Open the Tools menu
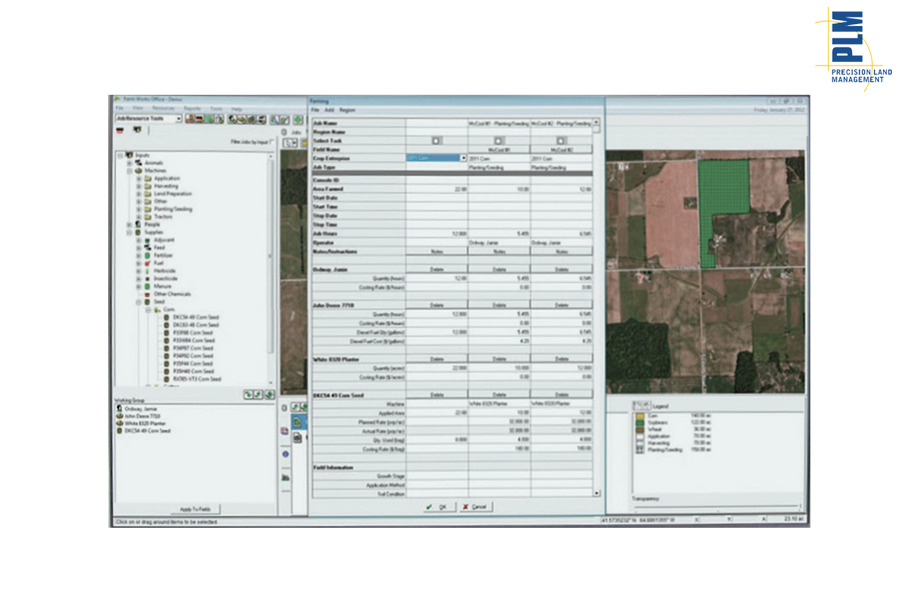Viewport: 900px width, 610px height. (216, 108)
